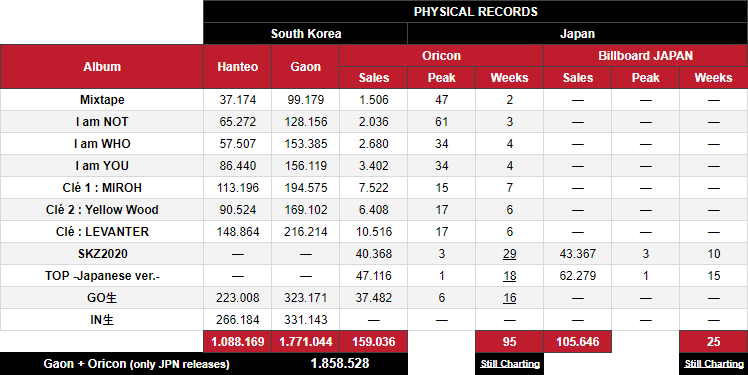Click Gaon value 169.102 for Yellow Wood
The image size is (748, 375).
pos(306,209)
